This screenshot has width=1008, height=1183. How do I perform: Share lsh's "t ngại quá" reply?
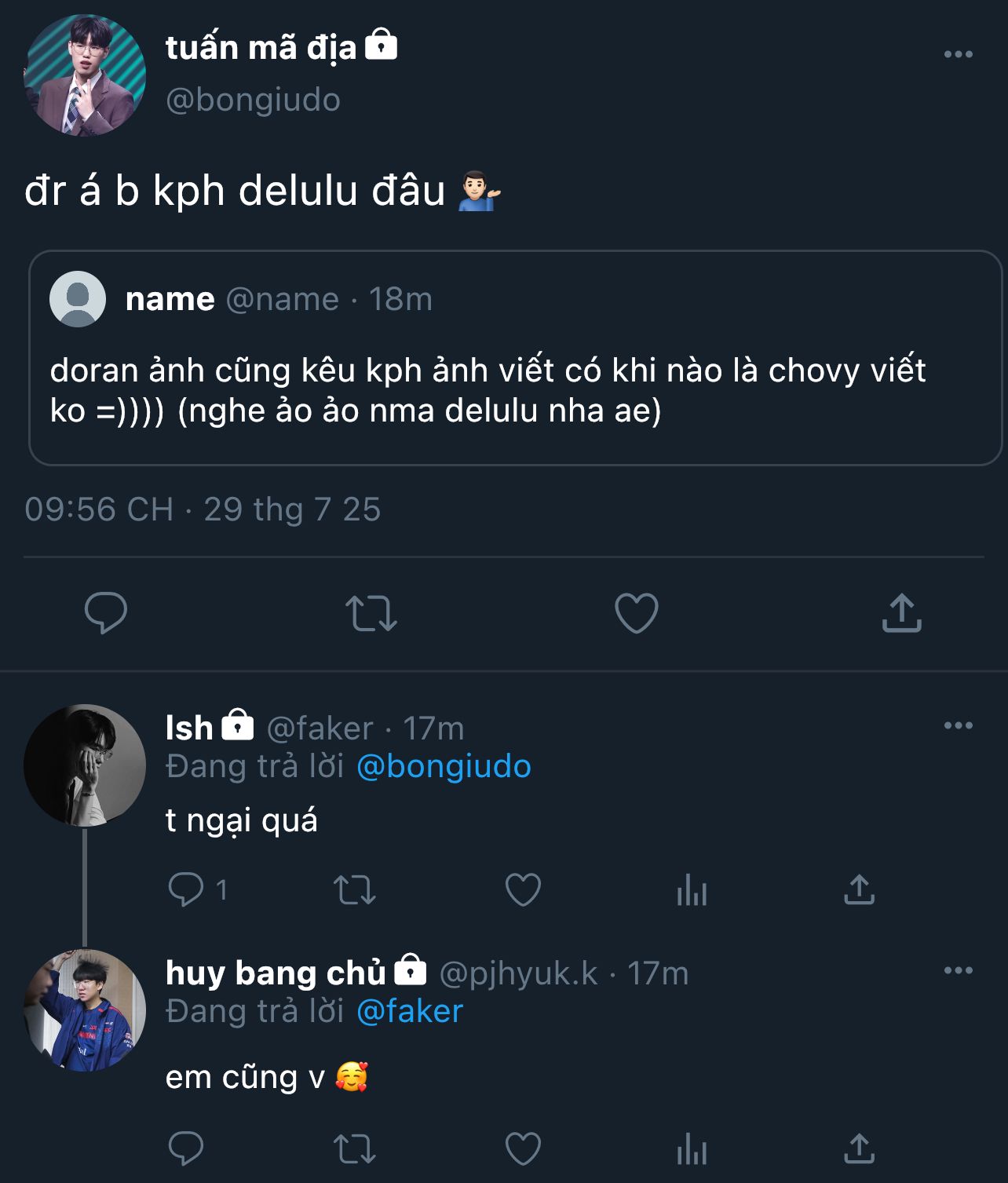pyautogui.click(x=859, y=889)
